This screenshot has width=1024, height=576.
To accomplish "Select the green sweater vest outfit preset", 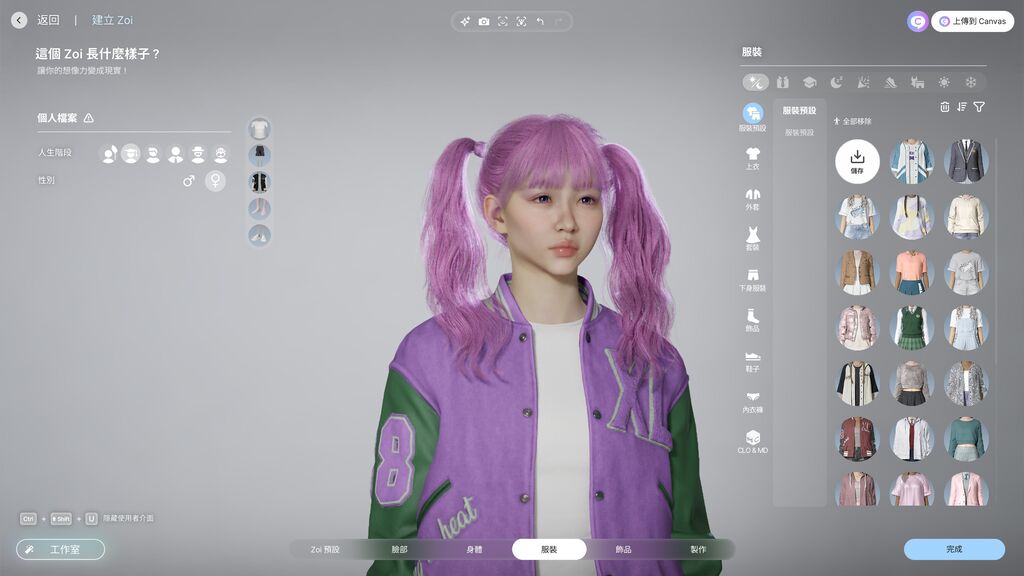I will (x=911, y=327).
